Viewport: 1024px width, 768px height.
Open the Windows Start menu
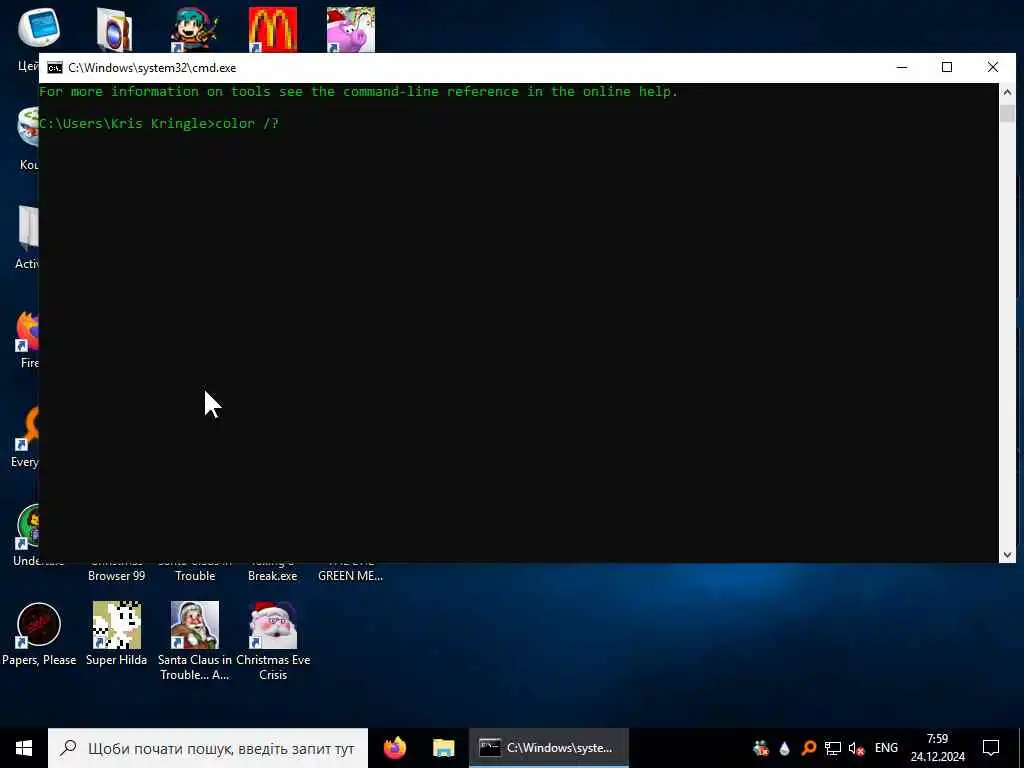[24, 748]
